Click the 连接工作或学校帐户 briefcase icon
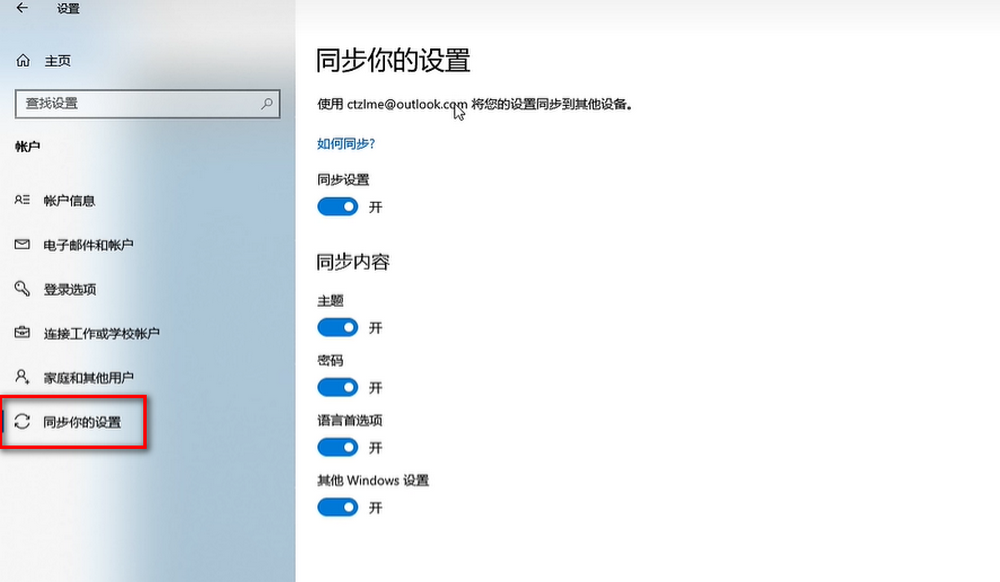 click(22, 333)
